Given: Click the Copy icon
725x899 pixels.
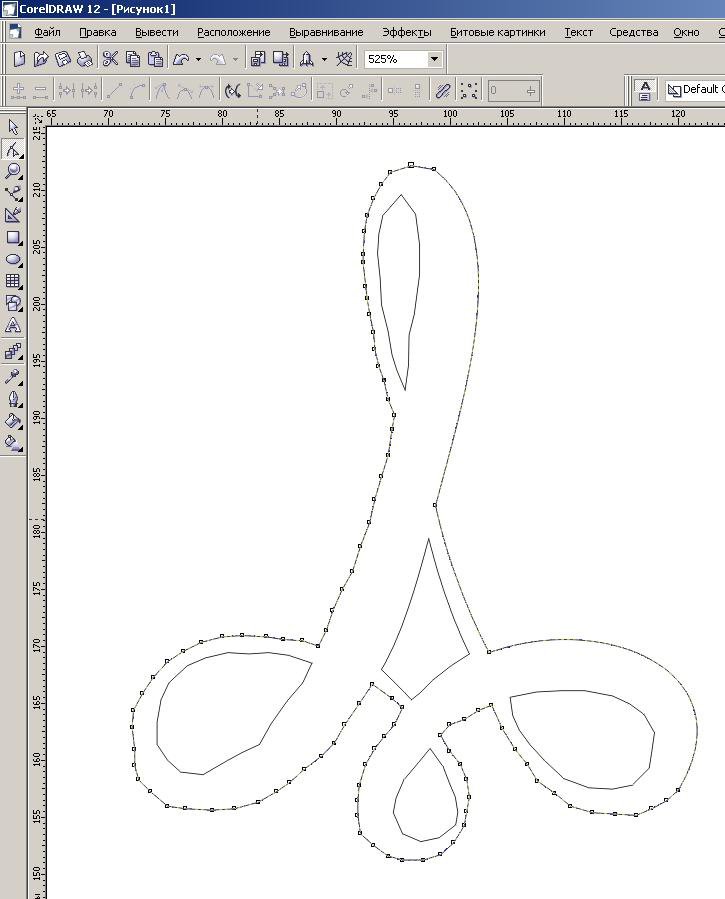Looking at the screenshot, I should pos(132,59).
